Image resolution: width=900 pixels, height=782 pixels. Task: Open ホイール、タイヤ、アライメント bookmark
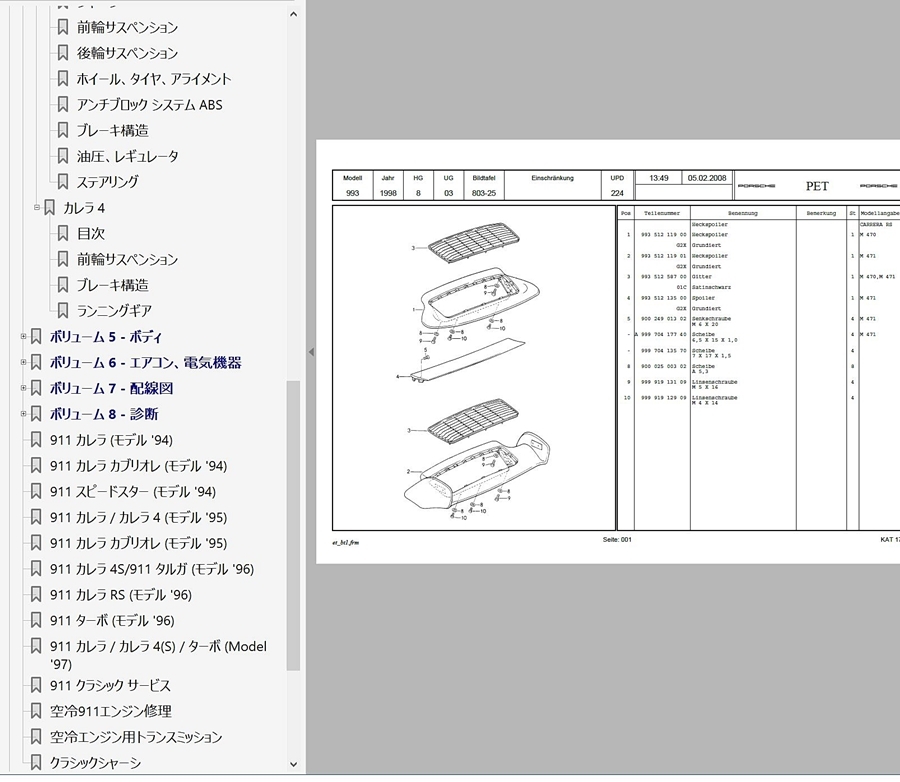[153, 79]
